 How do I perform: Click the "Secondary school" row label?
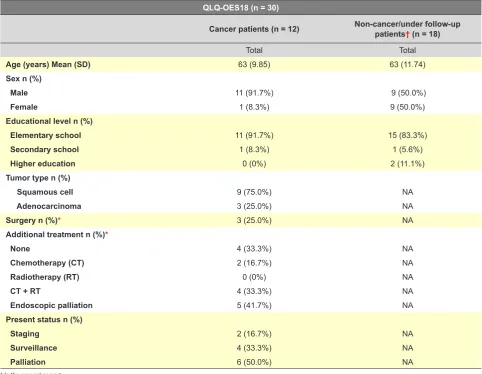(x=45, y=150)
